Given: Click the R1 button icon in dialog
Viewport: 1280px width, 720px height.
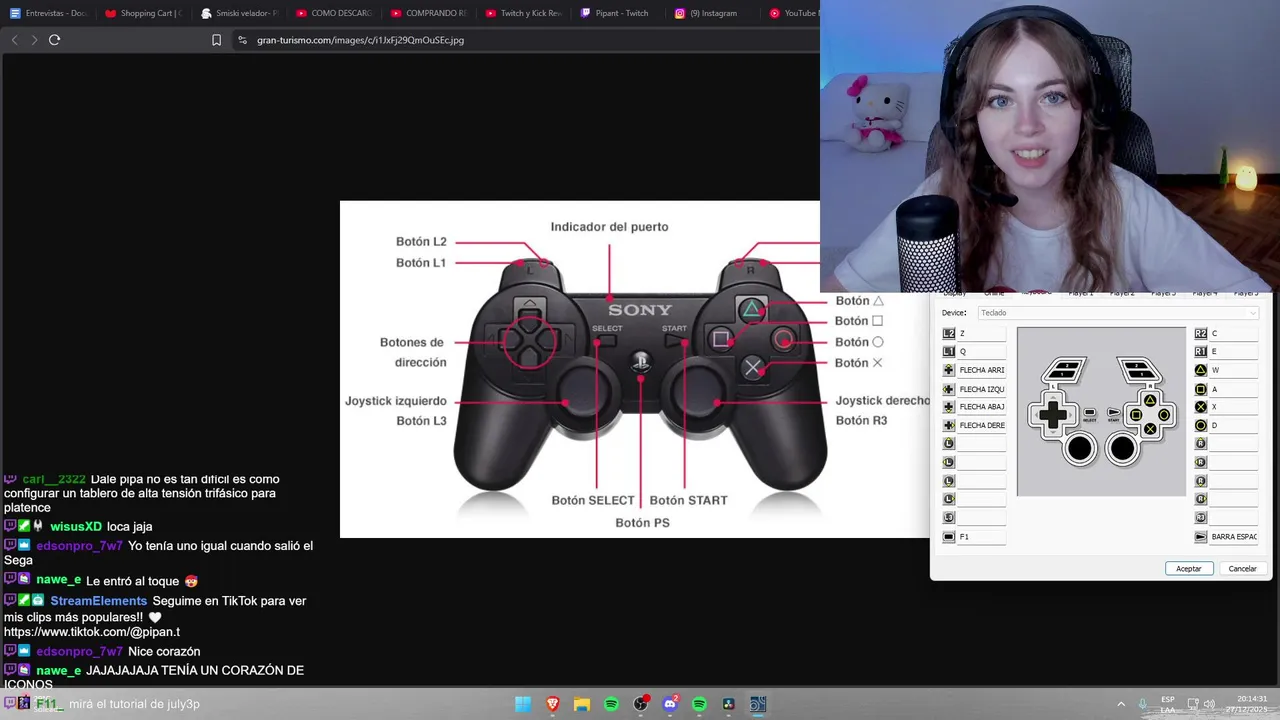Looking at the screenshot, I should click(x=1201, y=352).
